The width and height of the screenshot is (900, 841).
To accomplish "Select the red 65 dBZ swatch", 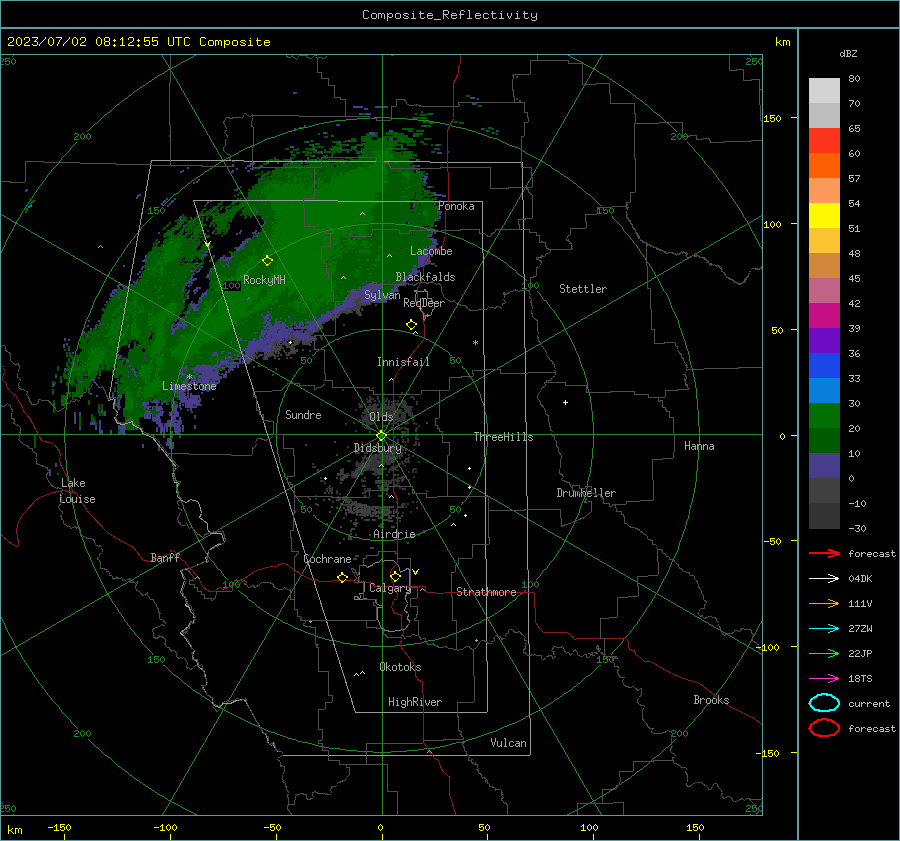I will pyautogui.click(x=824, y=140).
